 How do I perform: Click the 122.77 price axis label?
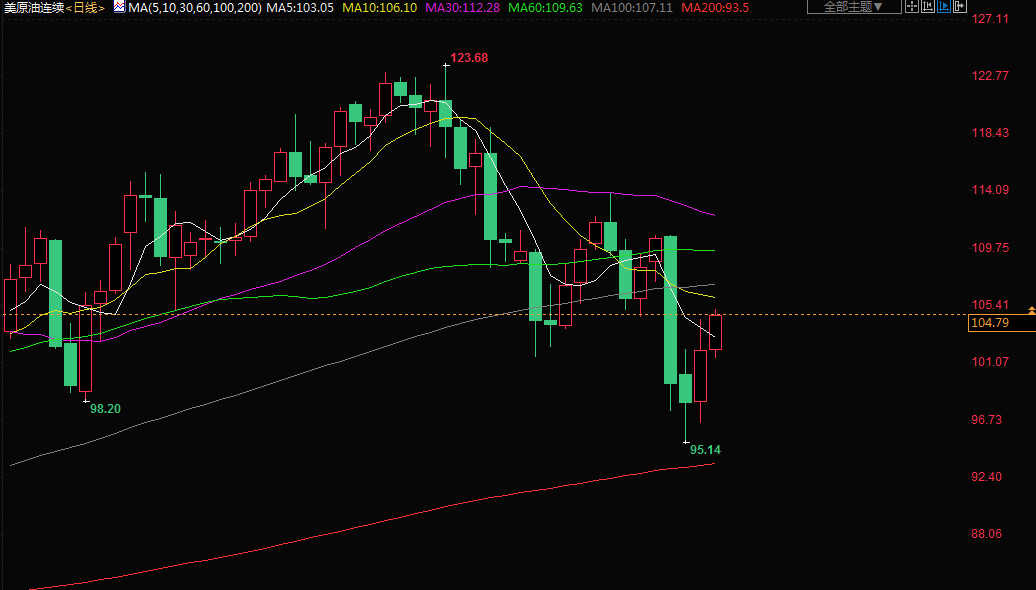pyautogui.click(x=990, y=76)
